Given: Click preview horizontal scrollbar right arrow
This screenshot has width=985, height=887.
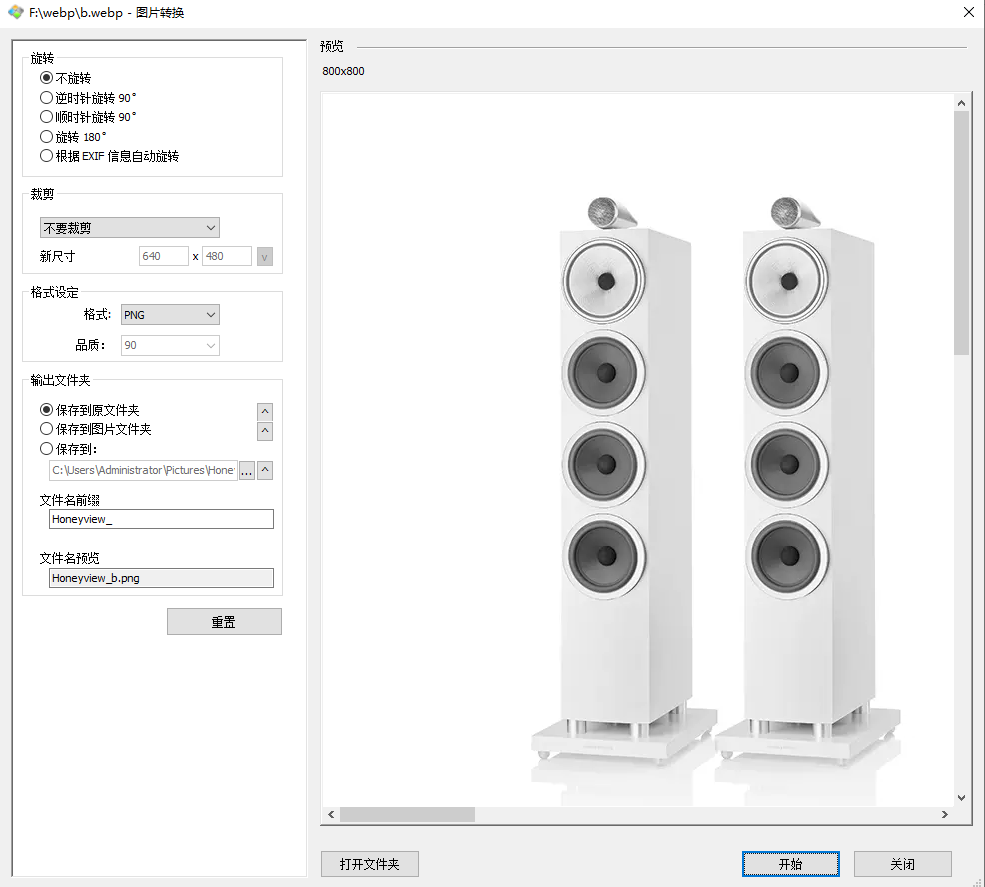Looking at the screenshot, I should pyautogui.click(x=944, y=814).
